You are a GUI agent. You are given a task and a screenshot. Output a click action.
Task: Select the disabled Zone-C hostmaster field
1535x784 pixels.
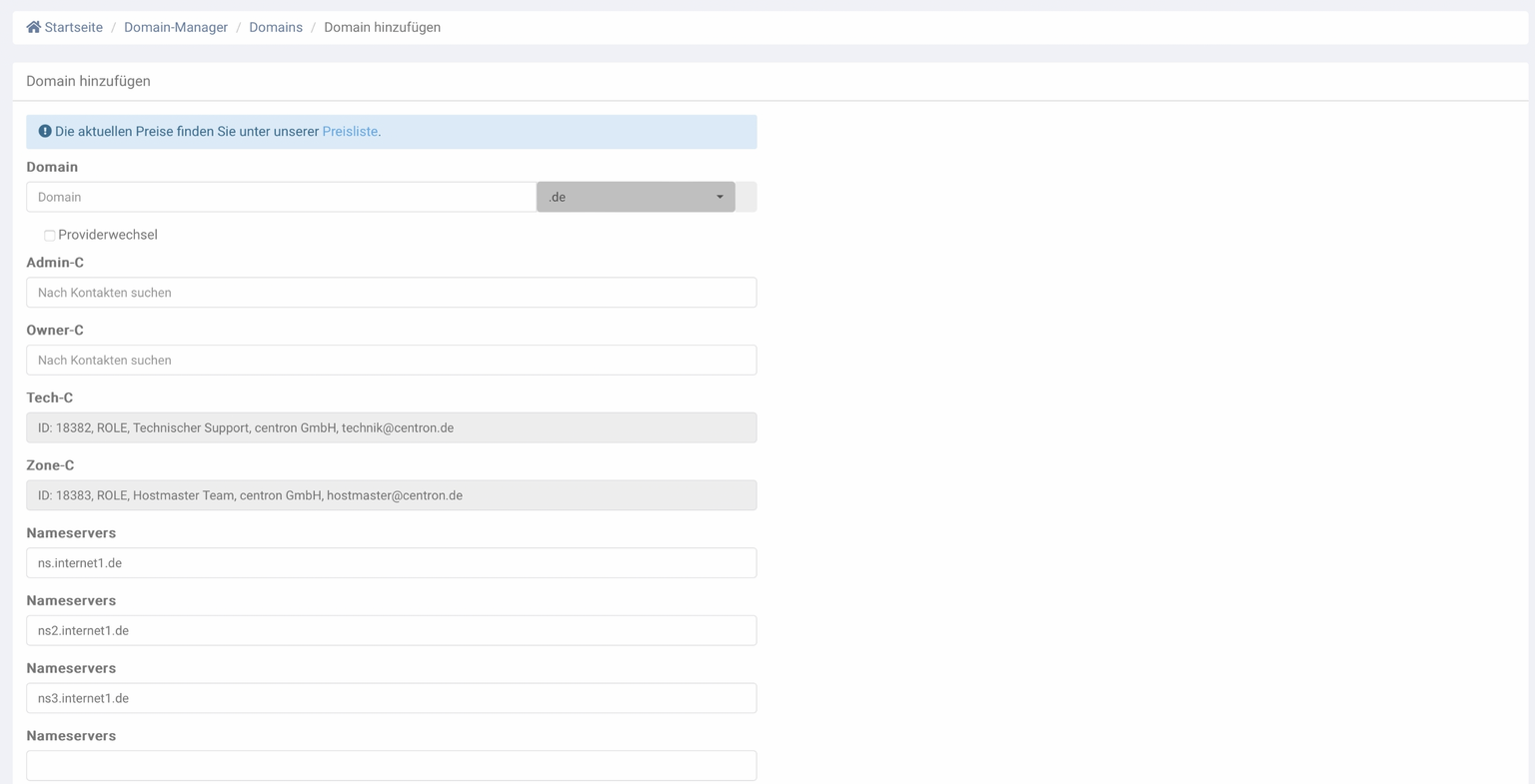(391, 495)
